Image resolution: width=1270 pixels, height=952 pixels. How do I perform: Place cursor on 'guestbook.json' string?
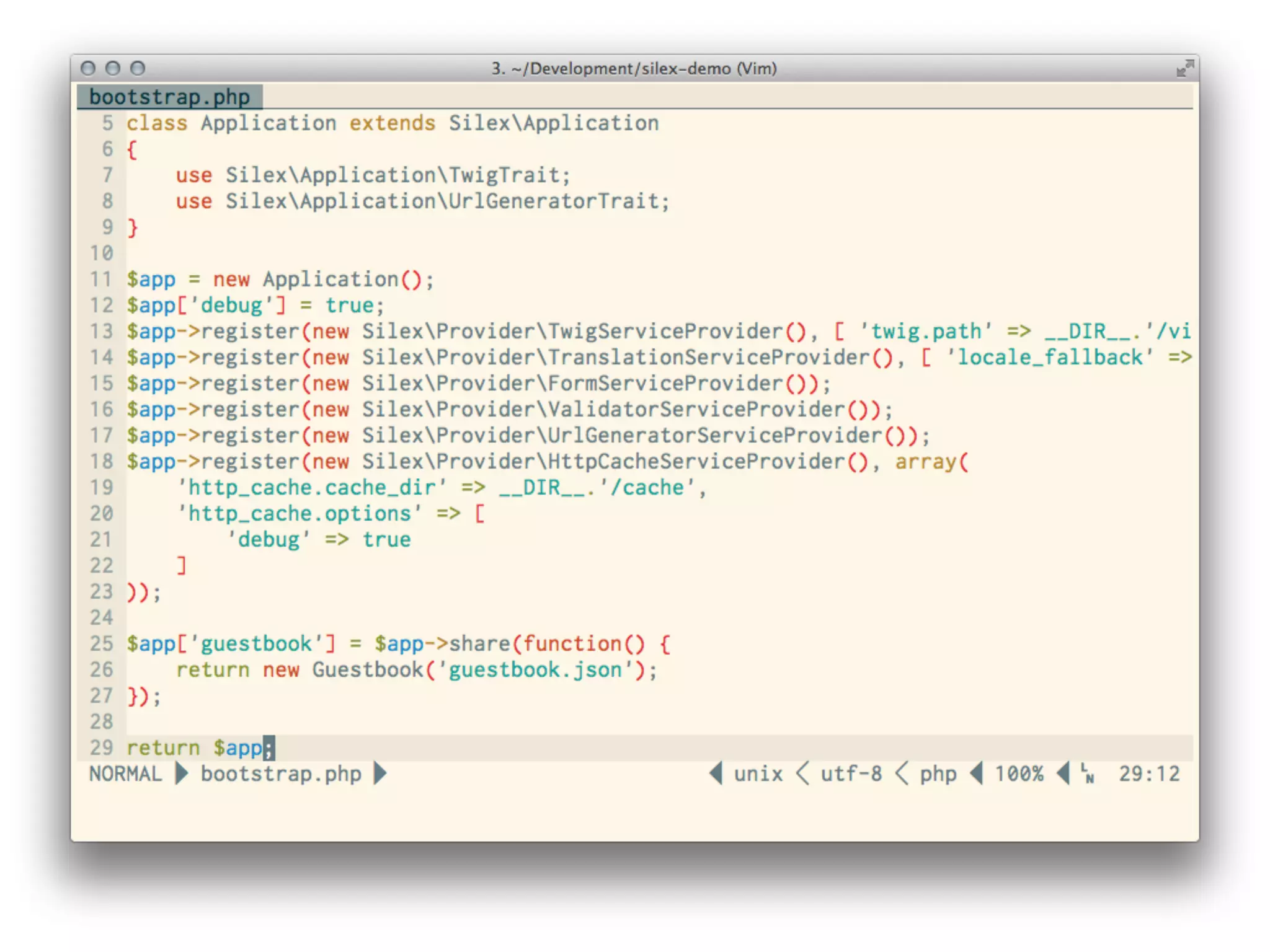[x=535, y=669]
